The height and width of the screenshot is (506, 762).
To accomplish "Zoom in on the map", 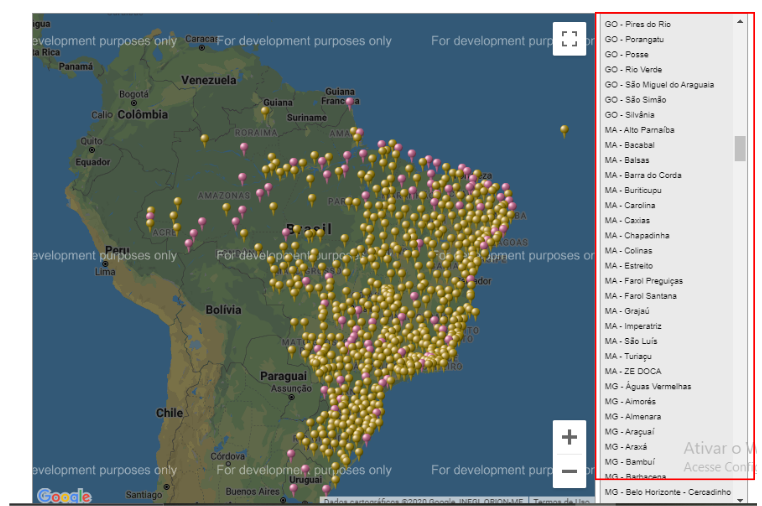I will [x=569, y=437].
